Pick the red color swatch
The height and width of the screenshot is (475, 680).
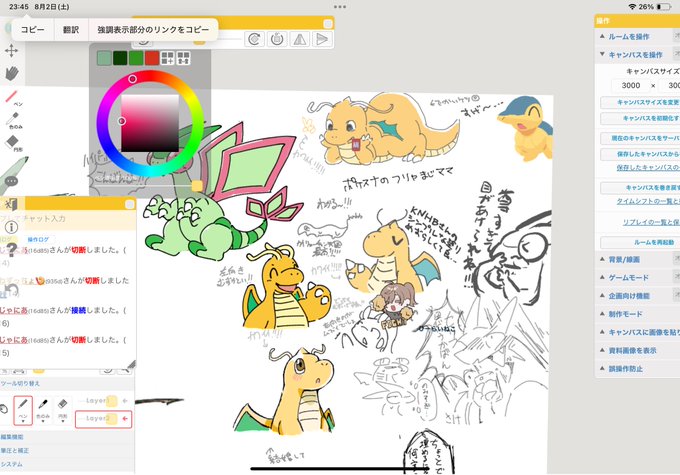[152, 58]
